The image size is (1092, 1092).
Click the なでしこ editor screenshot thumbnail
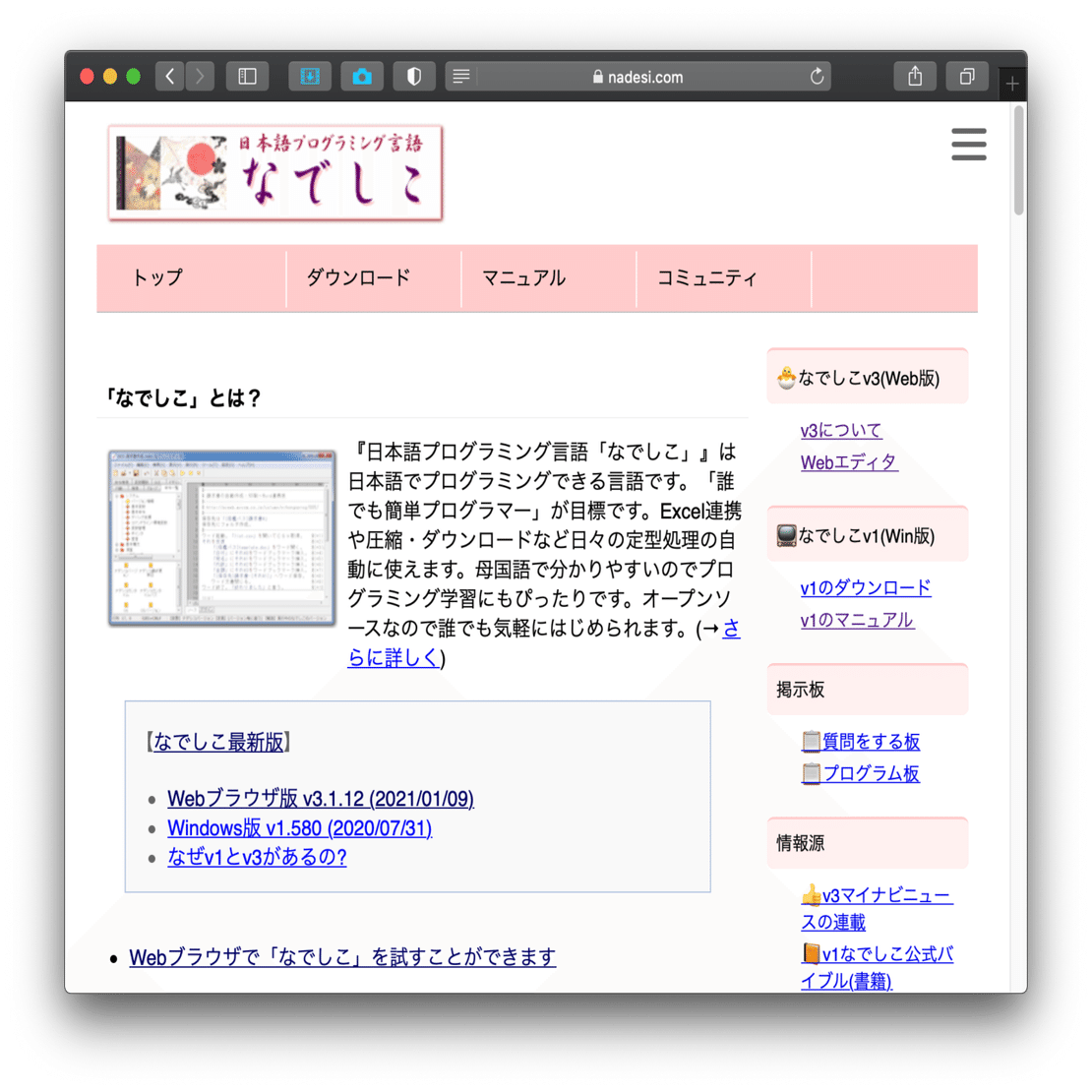pos(221,538)
